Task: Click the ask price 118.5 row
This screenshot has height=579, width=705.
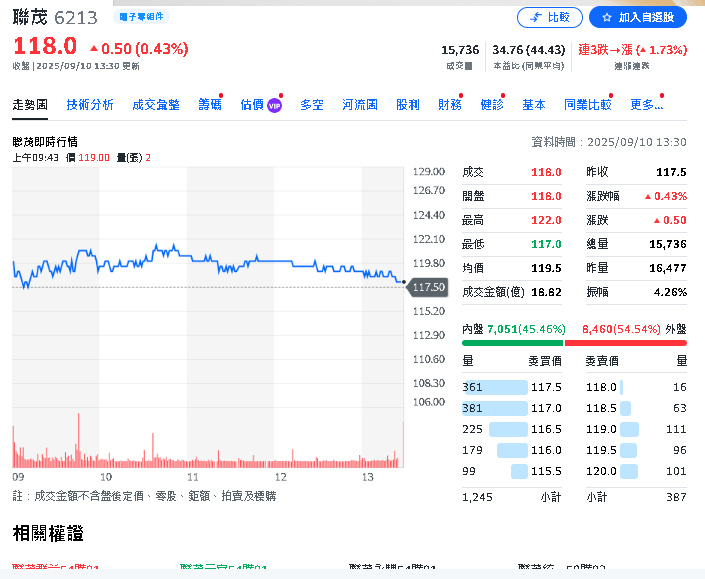Action: [636, 408]
